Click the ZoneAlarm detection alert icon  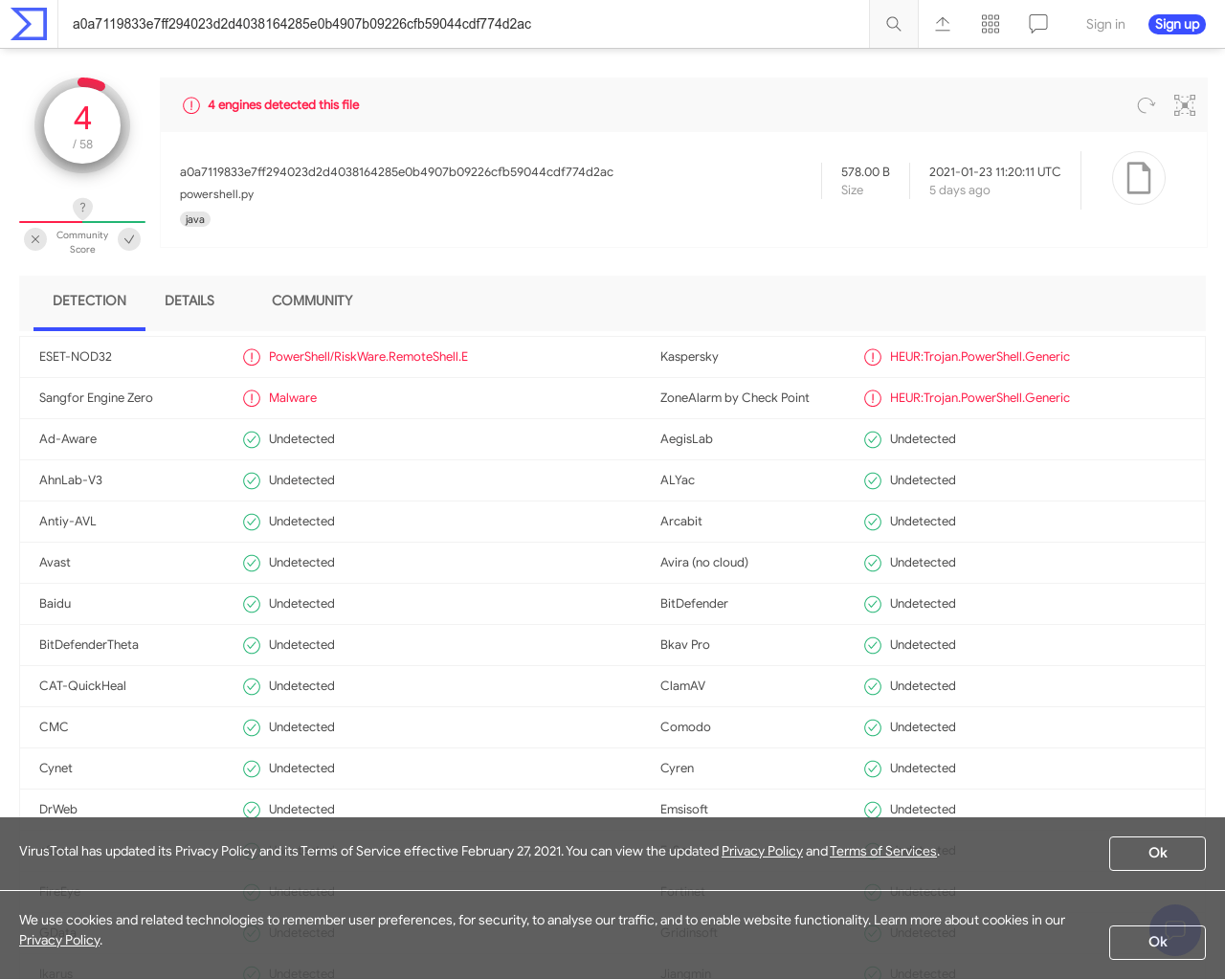(873, 398)
